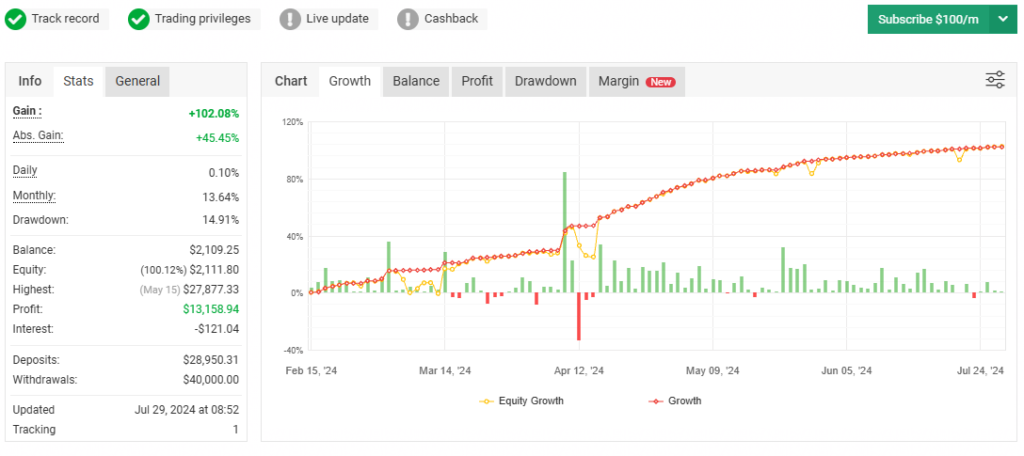Open chart settings sliders icon

click(995, 81)
